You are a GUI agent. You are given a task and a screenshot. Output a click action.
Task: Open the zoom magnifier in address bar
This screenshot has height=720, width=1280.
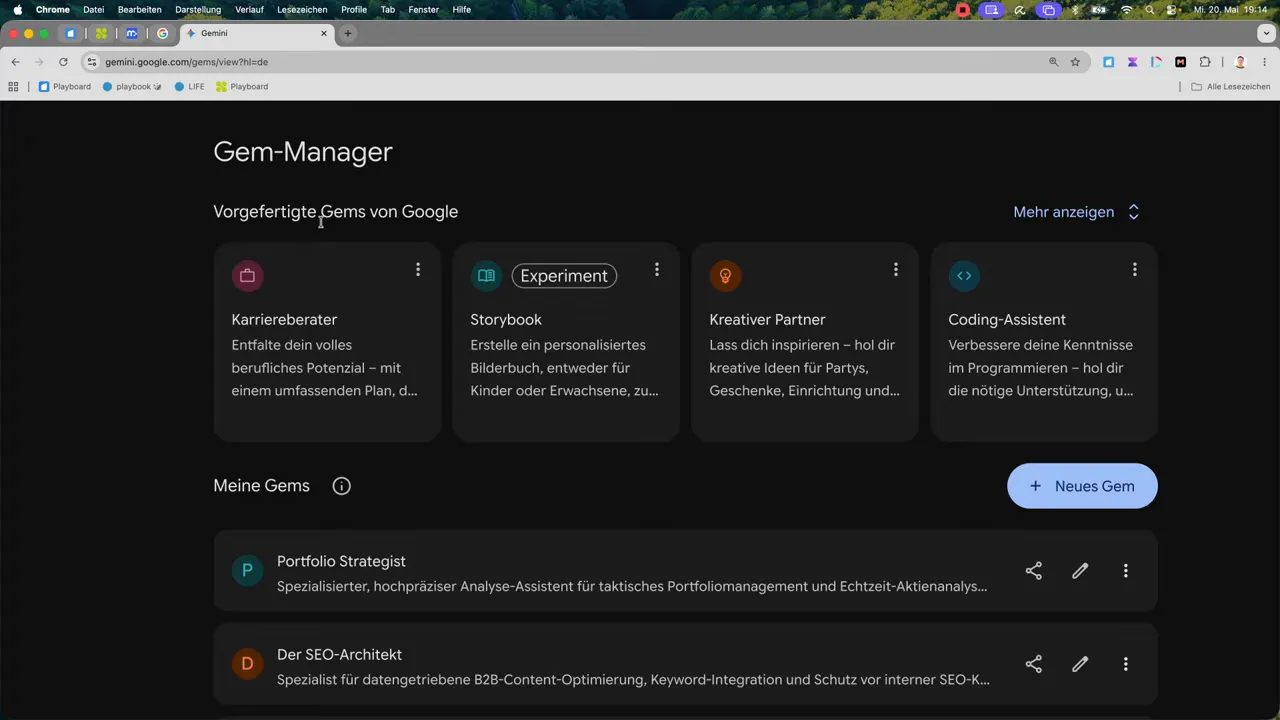pyautogui.click(x=1053, y=62)
